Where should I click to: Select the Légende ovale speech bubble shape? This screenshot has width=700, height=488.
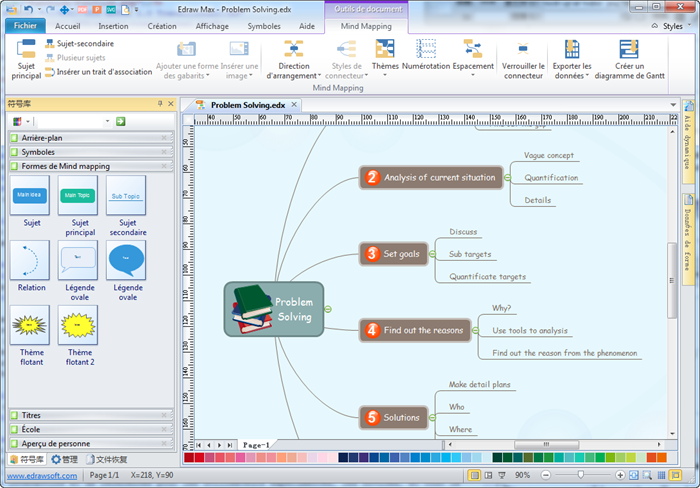pos(126,260)
